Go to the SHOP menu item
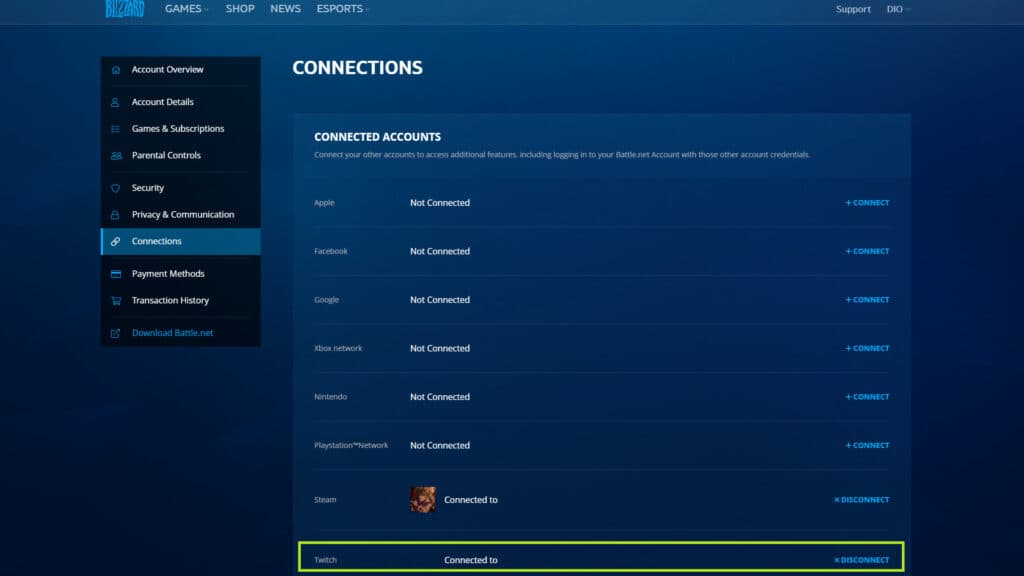Viewport: 1024px width, 576px height. [x=239, y=8]
